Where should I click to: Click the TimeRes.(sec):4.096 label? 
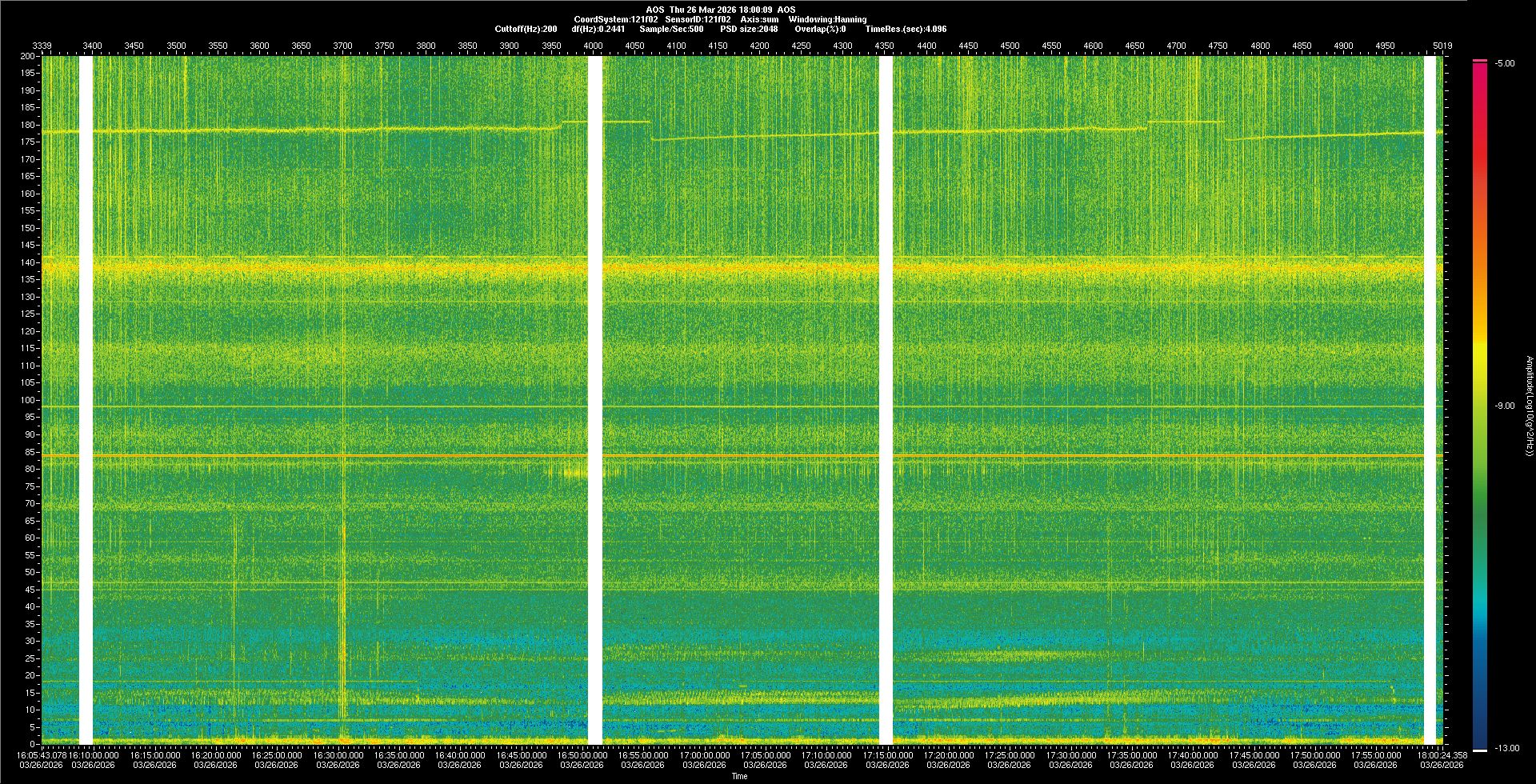pos(906,29)
